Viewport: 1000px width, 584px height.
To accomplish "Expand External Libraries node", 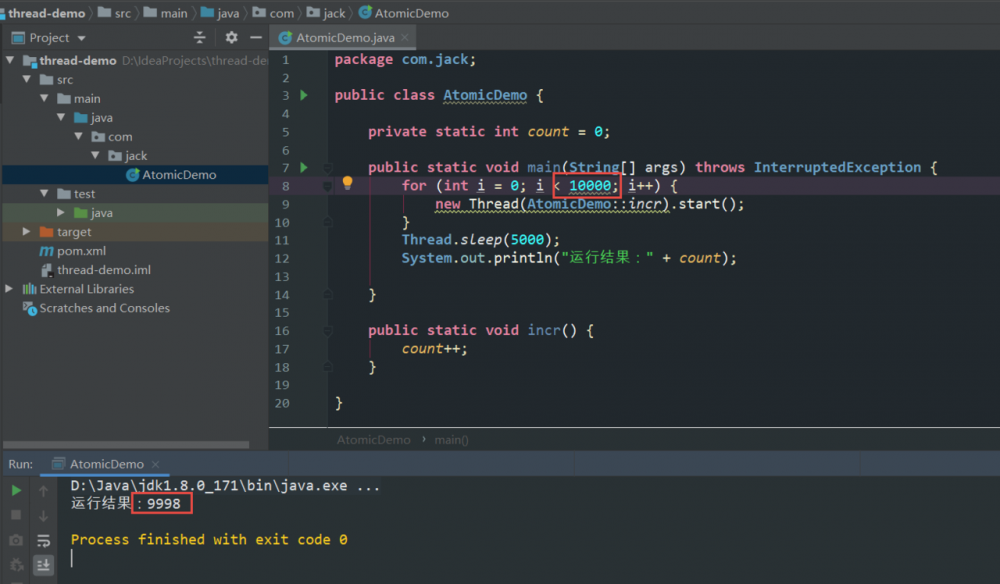I will (x=10, y=289).
